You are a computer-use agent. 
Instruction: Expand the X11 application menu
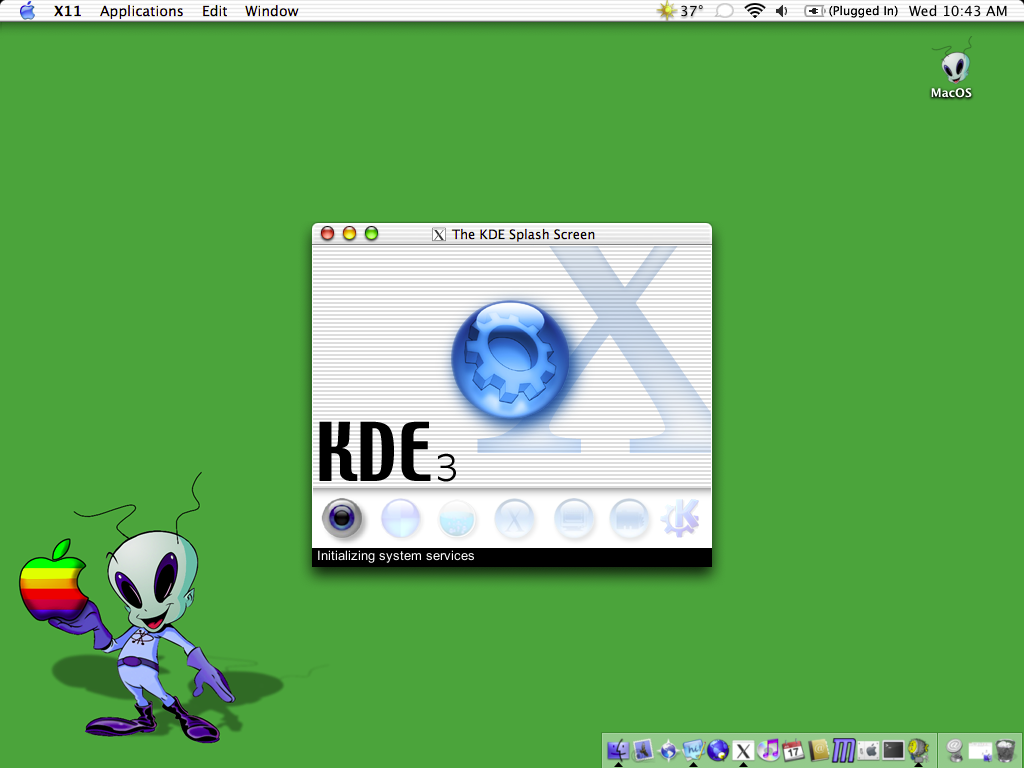(x=67, y=11)
